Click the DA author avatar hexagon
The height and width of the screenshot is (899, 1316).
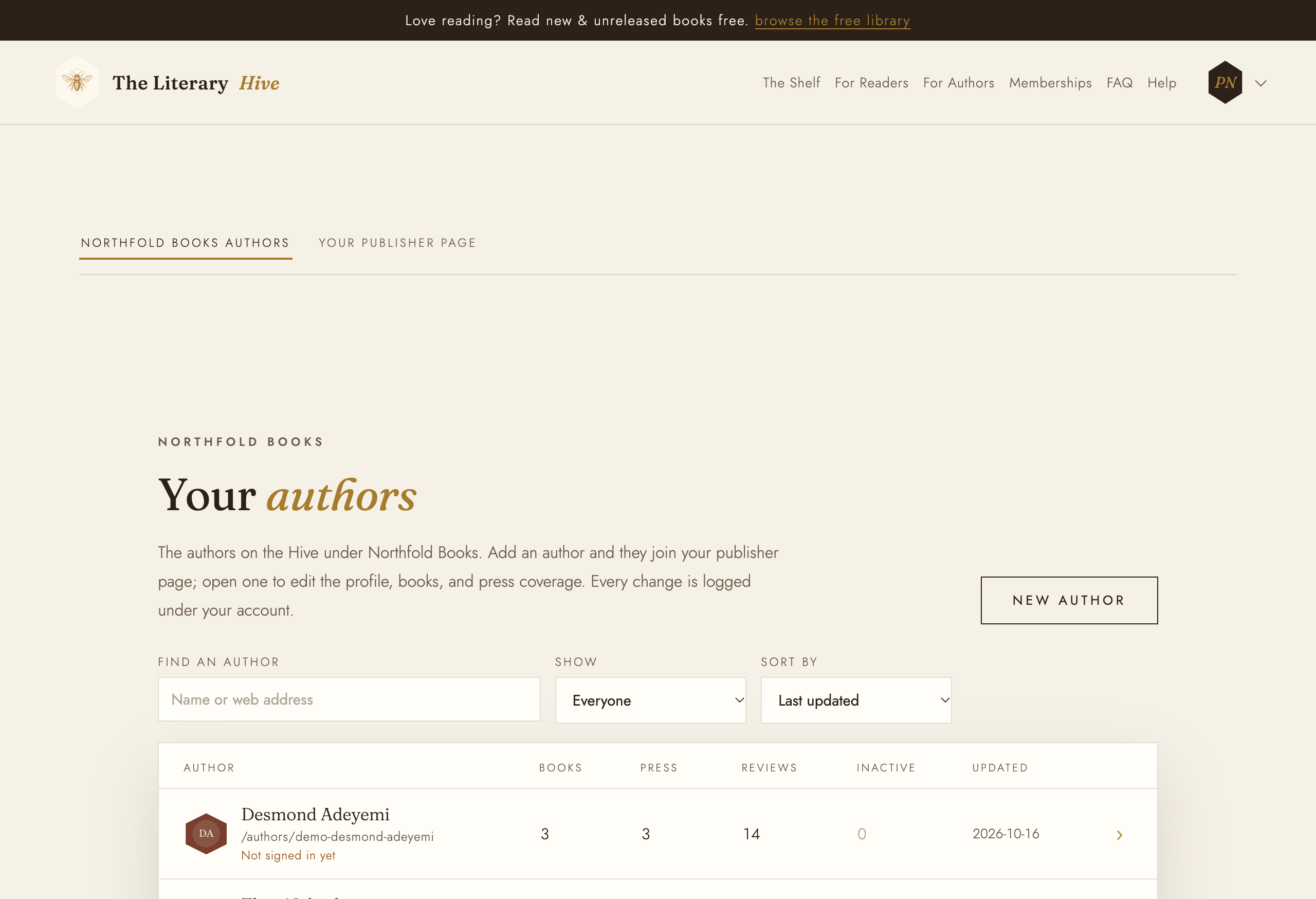(x=206, y=833)
